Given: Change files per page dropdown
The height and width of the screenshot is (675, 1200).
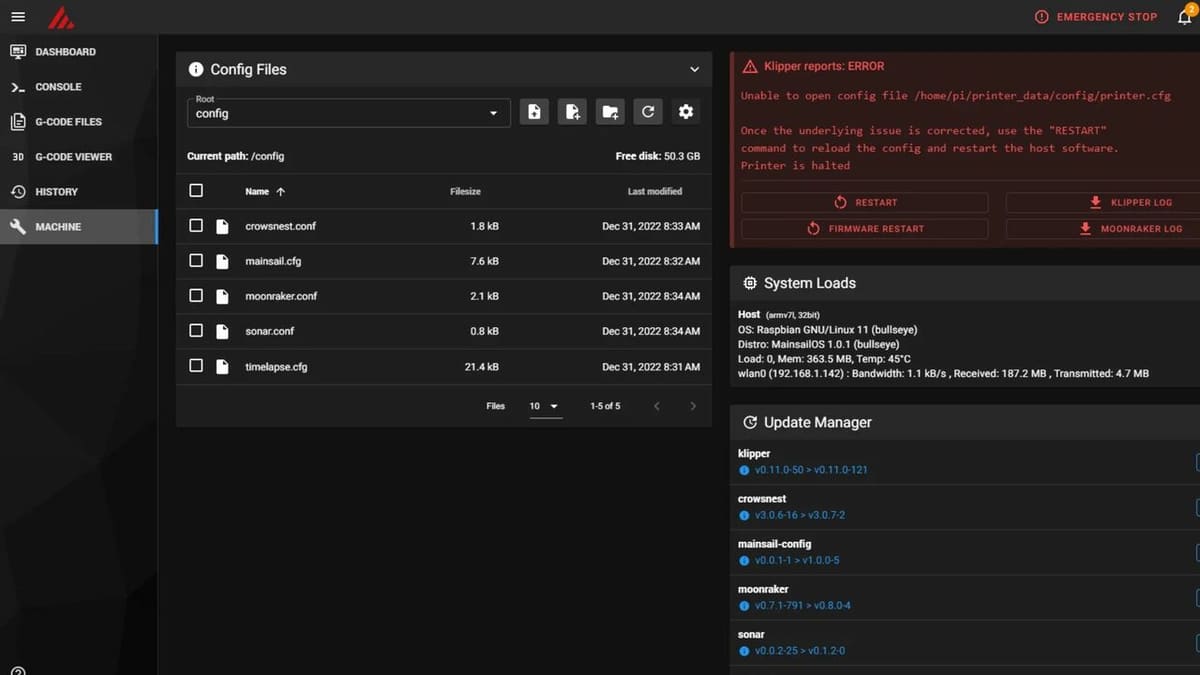Looking at the screenshot, I should point(545,406).
